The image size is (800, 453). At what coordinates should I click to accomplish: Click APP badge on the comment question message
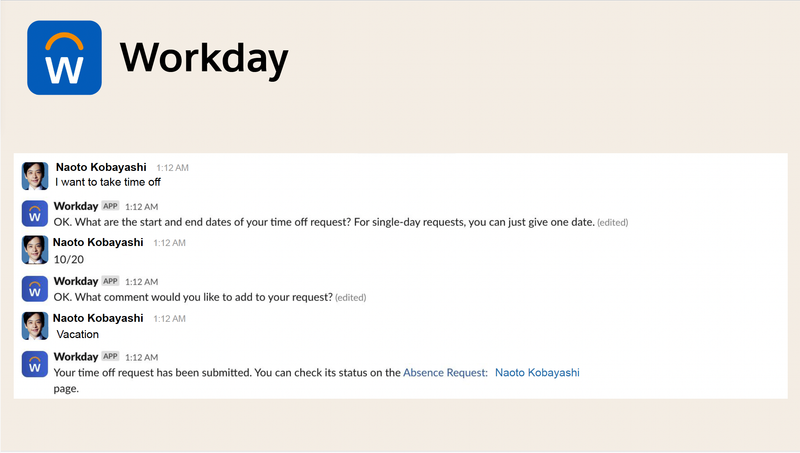[x=110, y=281]
